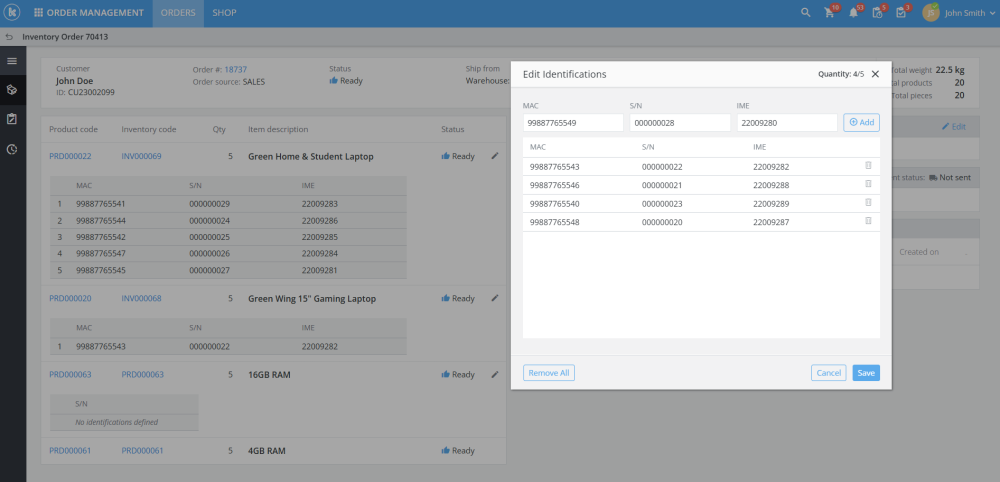Open inventory code PRD000061 link
This screenshot has width=1000, height=482.
point(142,451)
